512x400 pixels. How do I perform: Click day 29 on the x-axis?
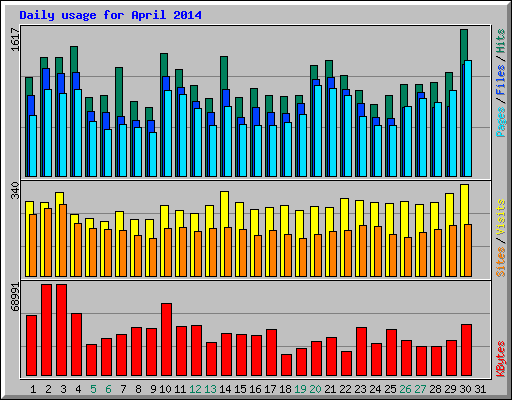(x=450, y=389)
